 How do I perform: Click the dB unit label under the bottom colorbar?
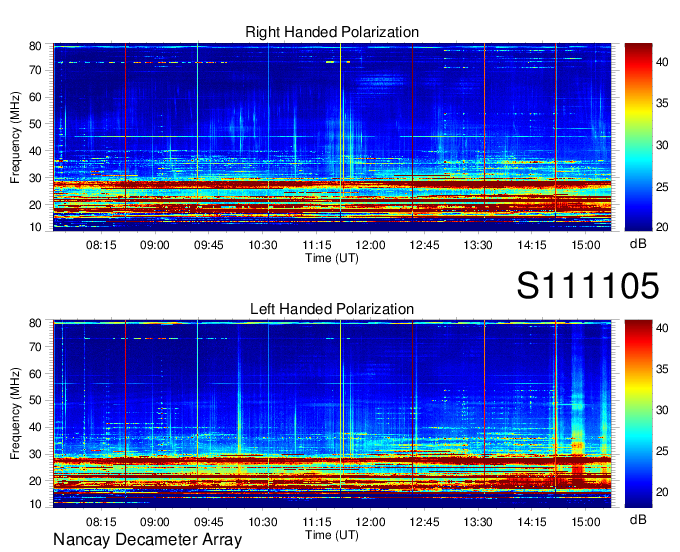point(638,519)
